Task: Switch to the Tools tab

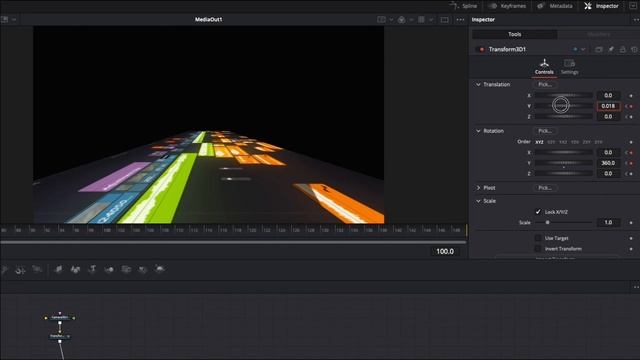Action: pos(515,34)
